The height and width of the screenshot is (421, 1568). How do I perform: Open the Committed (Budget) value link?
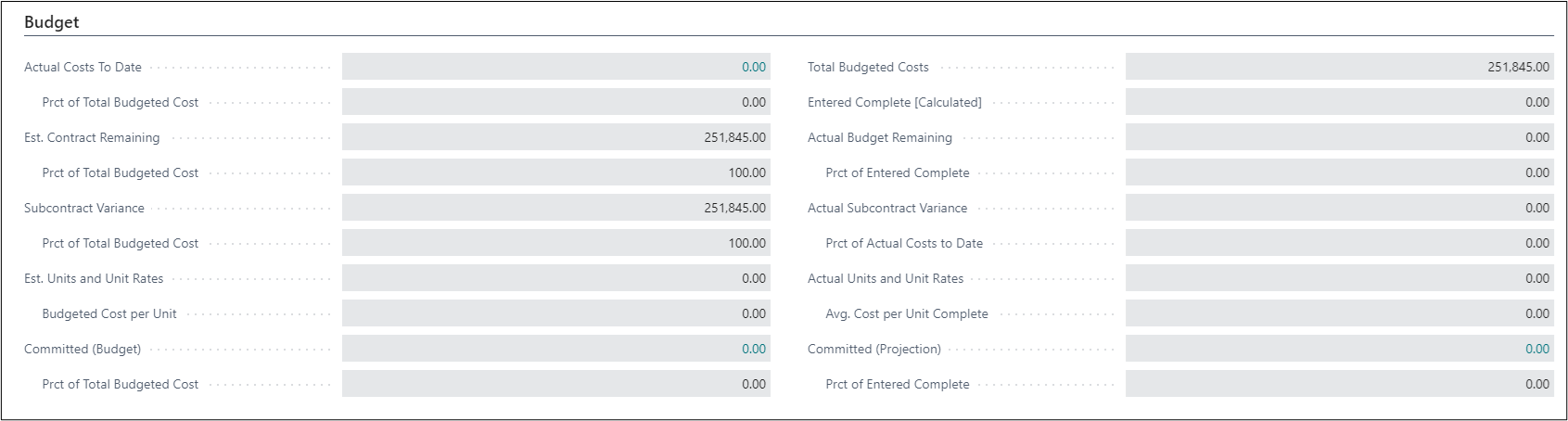[x=753, y=349]
